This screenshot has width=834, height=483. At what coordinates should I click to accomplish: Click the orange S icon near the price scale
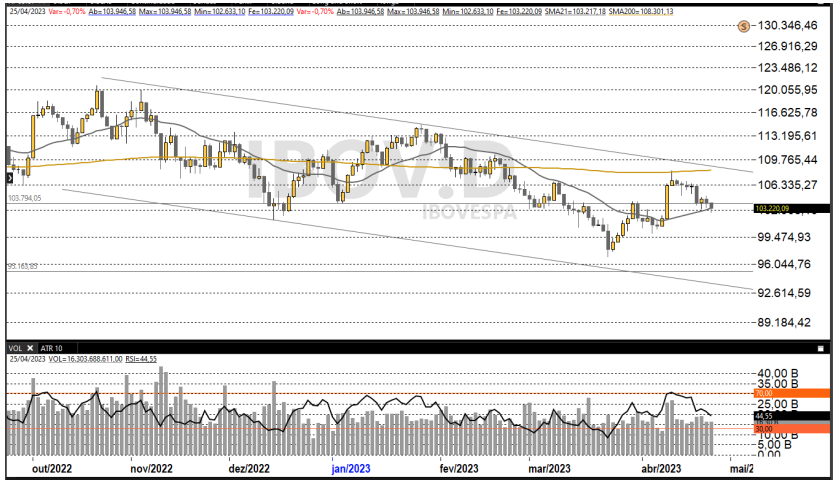(743, 27)
